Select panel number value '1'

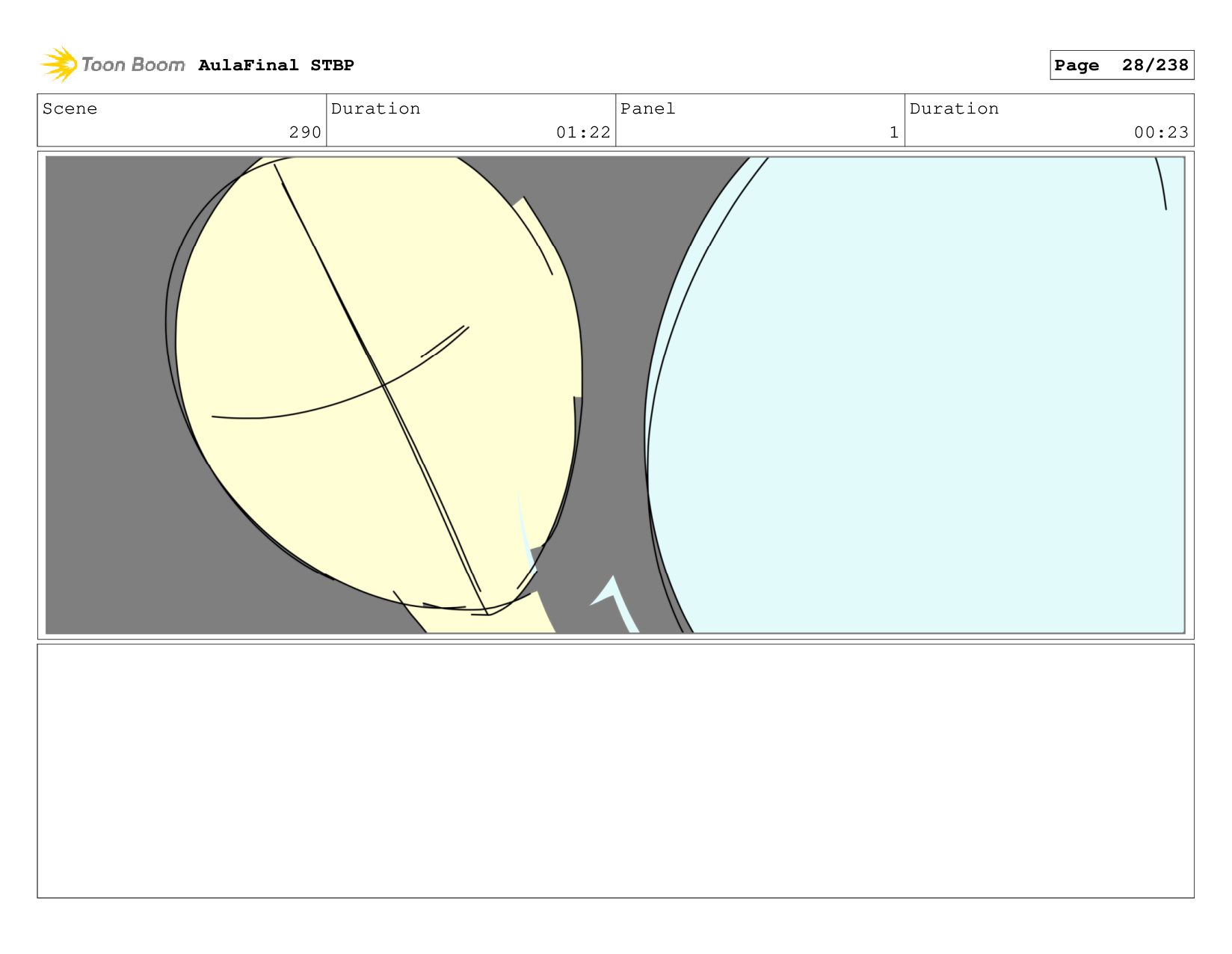point(893,132)
